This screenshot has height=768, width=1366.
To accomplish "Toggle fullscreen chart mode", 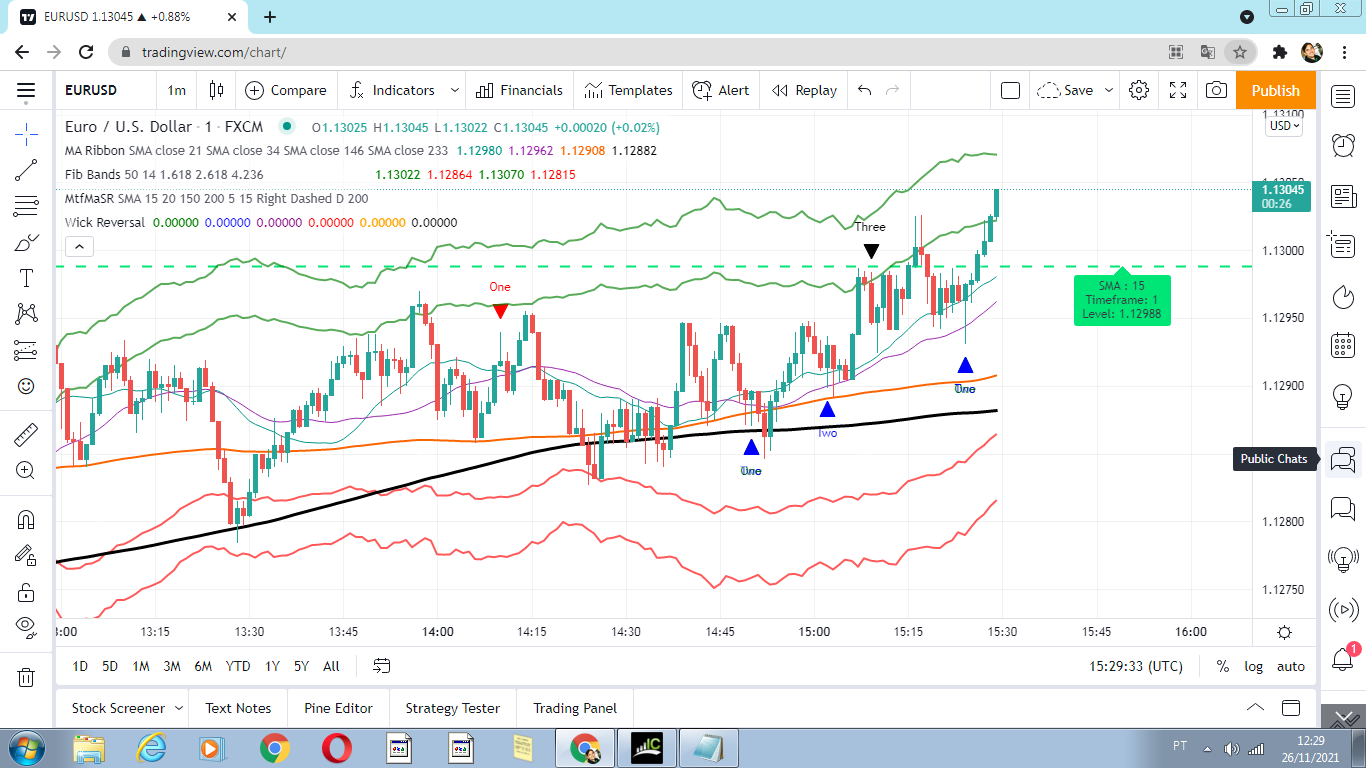I will (1178, 90).
